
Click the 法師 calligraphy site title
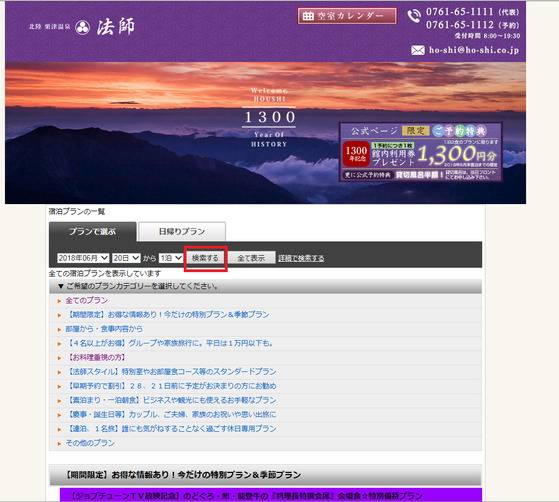coord(116,27)
